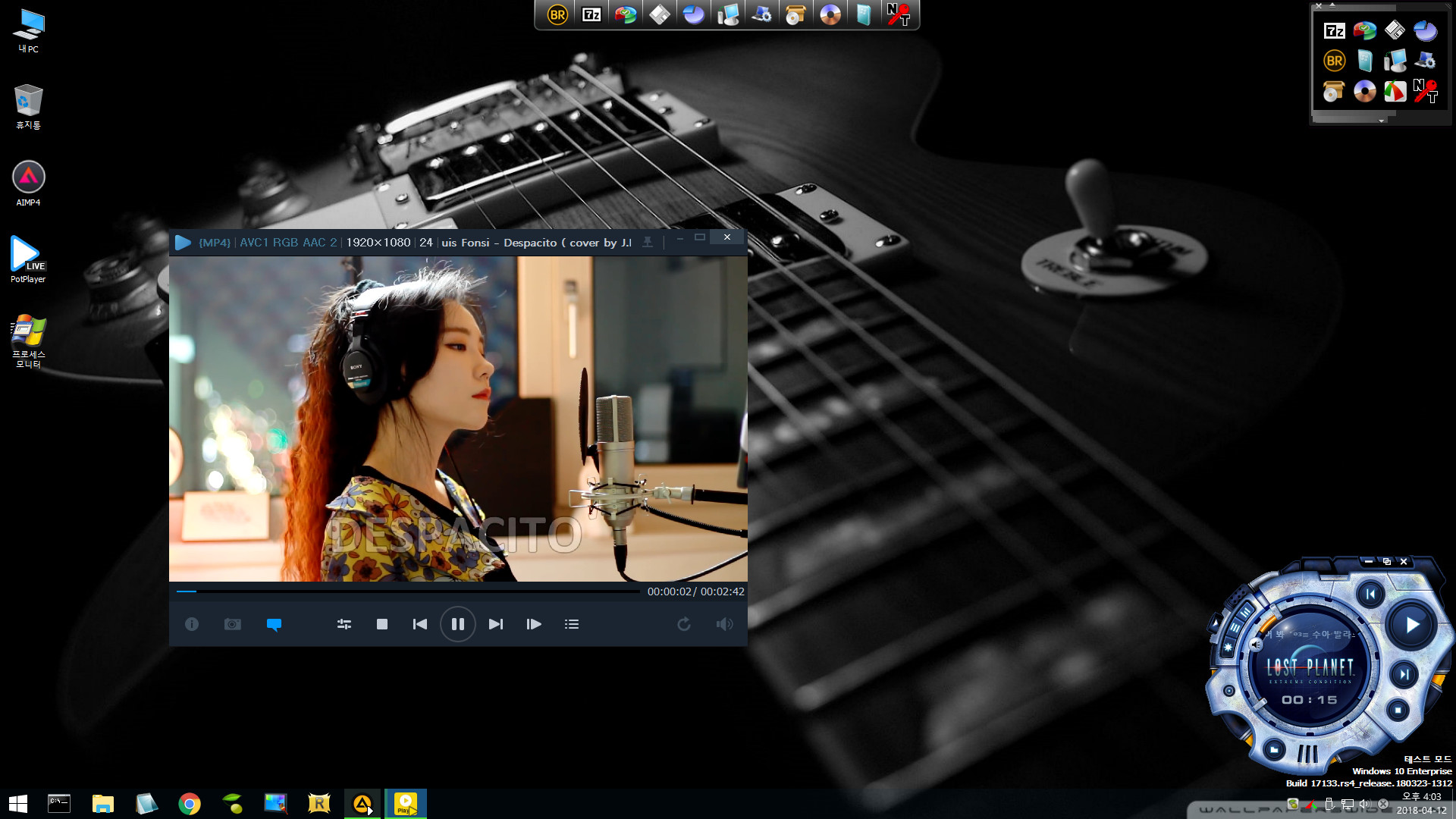1456x819 pixels.
Task: Open laptop gear settings in top dock
Action: point(761,14)
